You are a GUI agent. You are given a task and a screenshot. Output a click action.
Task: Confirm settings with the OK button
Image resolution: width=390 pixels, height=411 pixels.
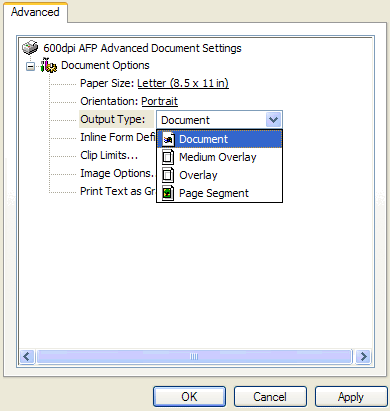coord(189,397)
